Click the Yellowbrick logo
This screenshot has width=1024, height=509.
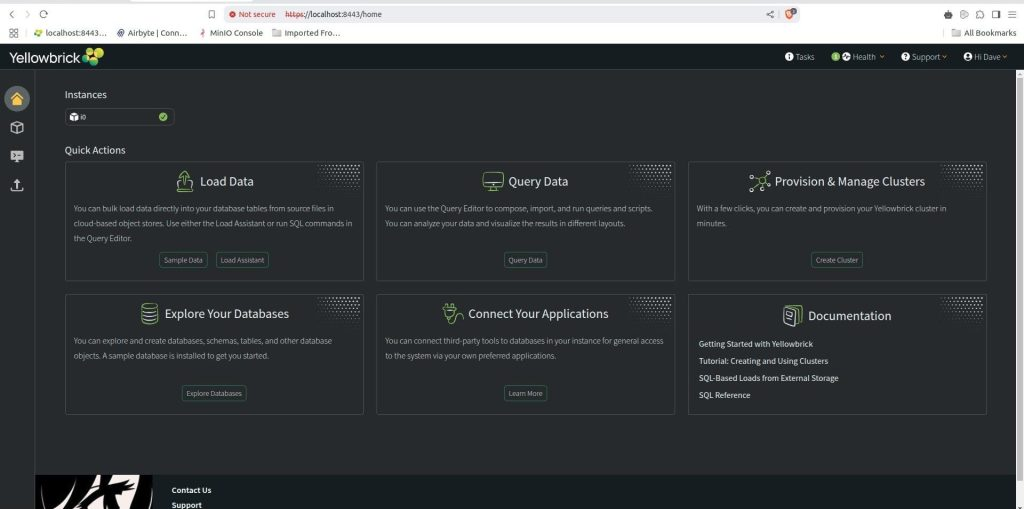tap(56, 57)
